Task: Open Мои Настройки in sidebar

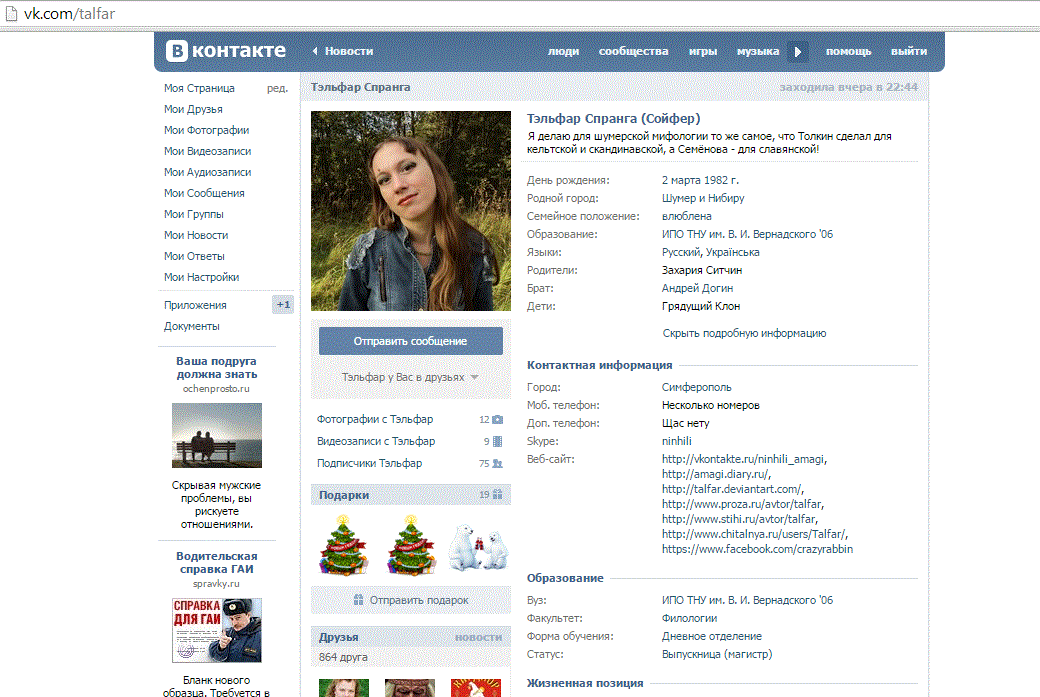Action: (x=202, y=277)
